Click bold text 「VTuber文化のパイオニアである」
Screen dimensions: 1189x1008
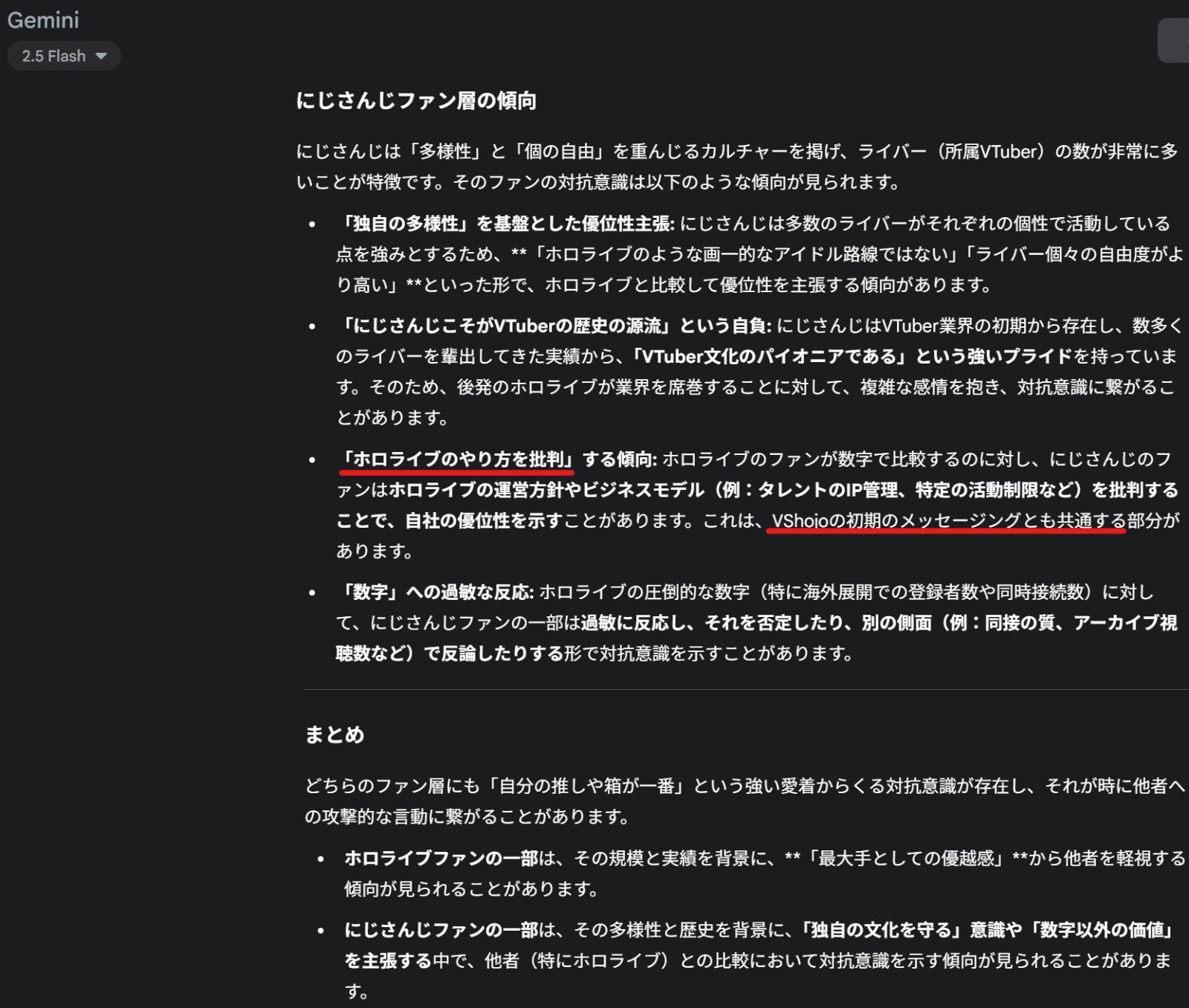point(771,356)
